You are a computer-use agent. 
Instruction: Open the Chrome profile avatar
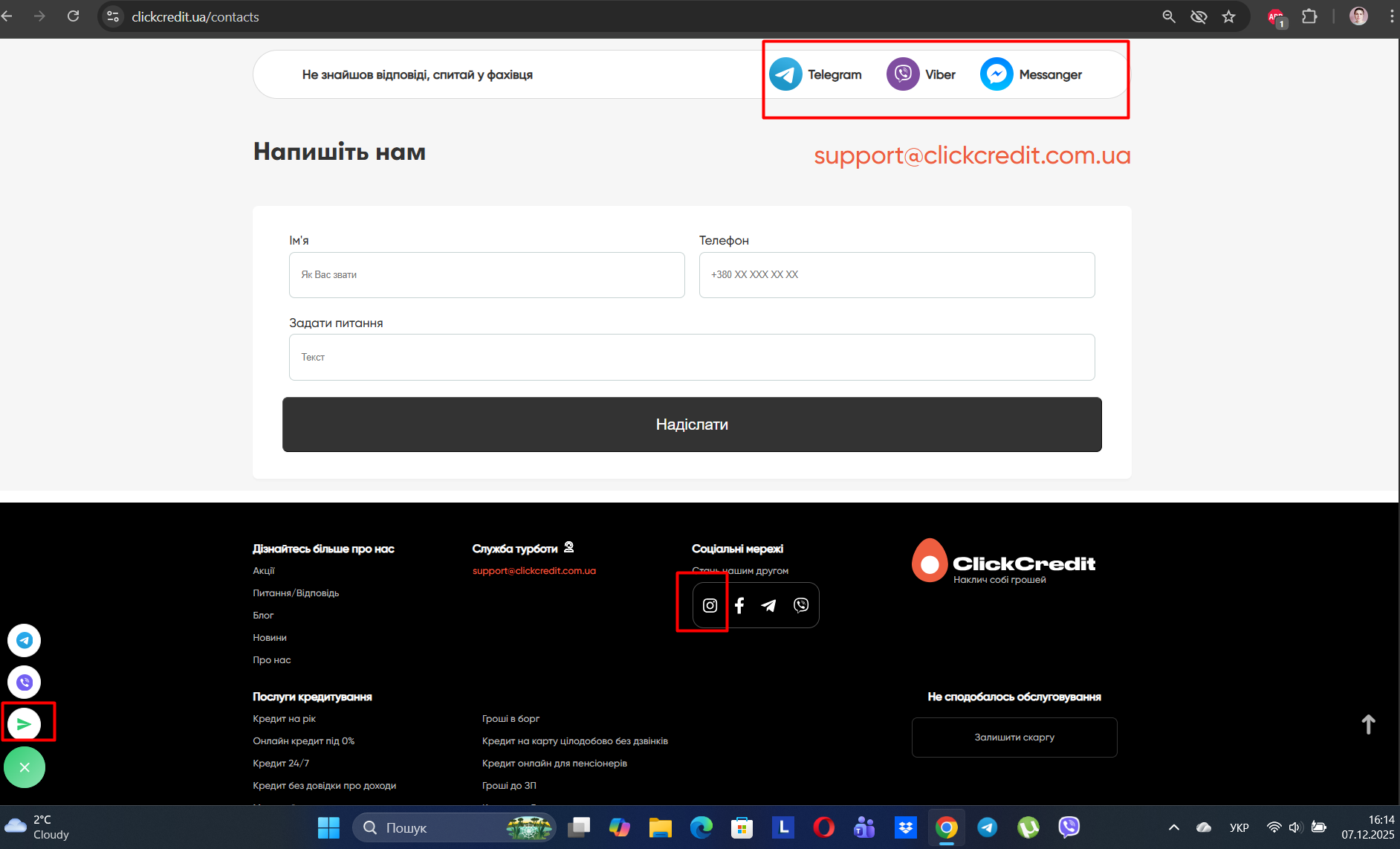tap(1358, 16)
